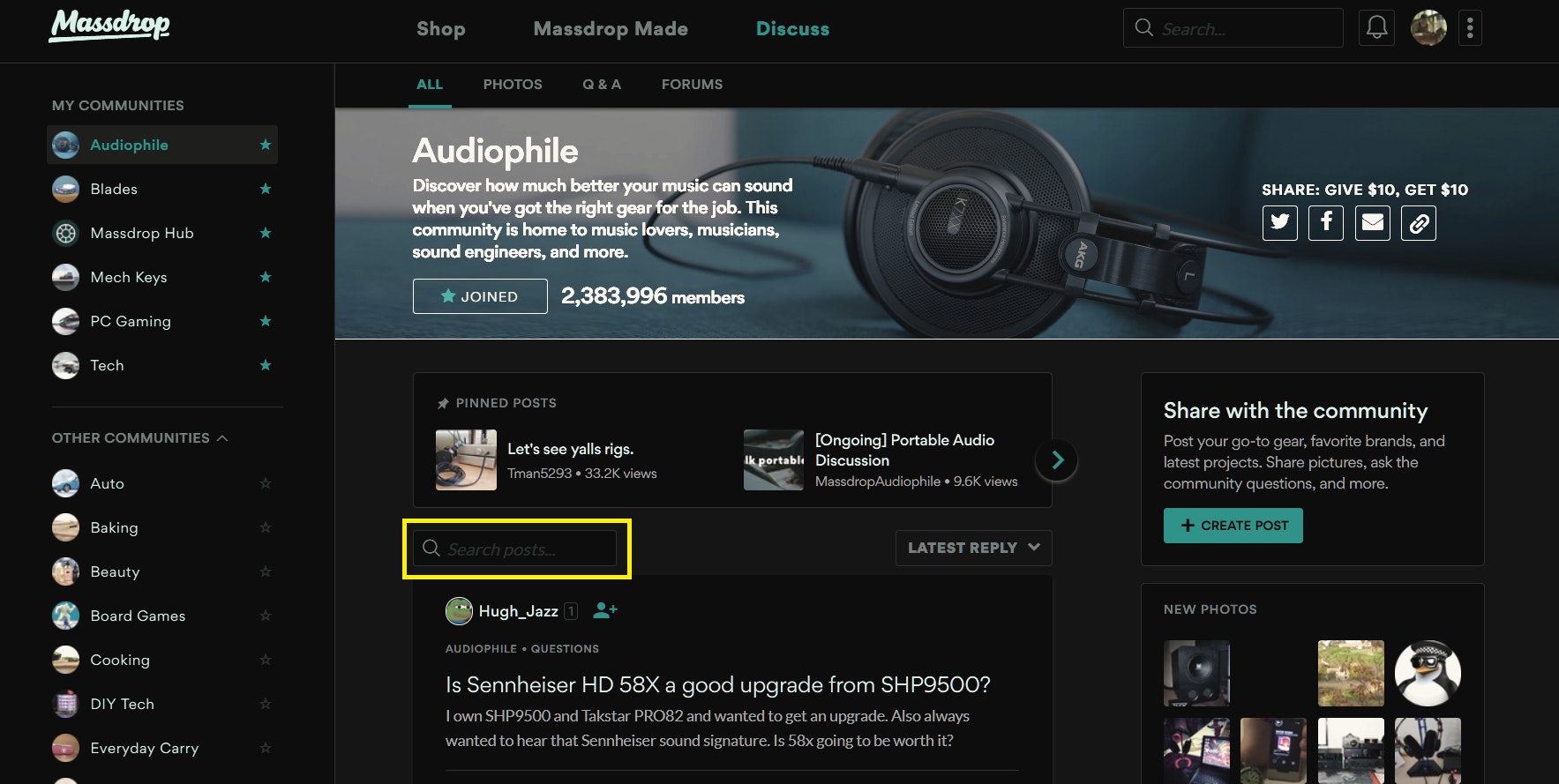Click the Facebook share icon
Viewport: 1559px width, 784px height.
[x=1325, y=223]
